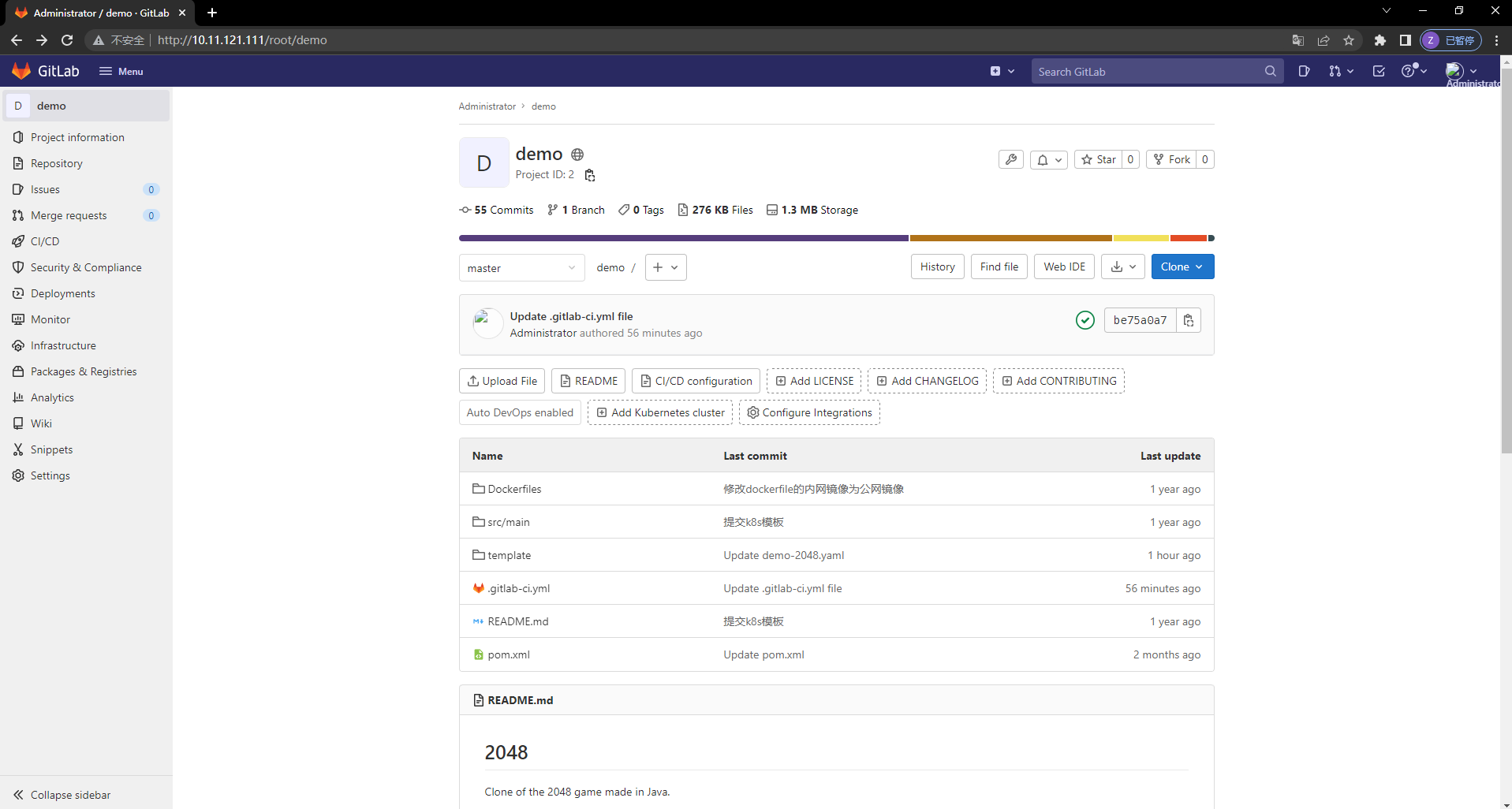Viewport: 1512px width, 809px height.
Task: Open the download source code dropdown
Action: click(x=1123, y=267)
